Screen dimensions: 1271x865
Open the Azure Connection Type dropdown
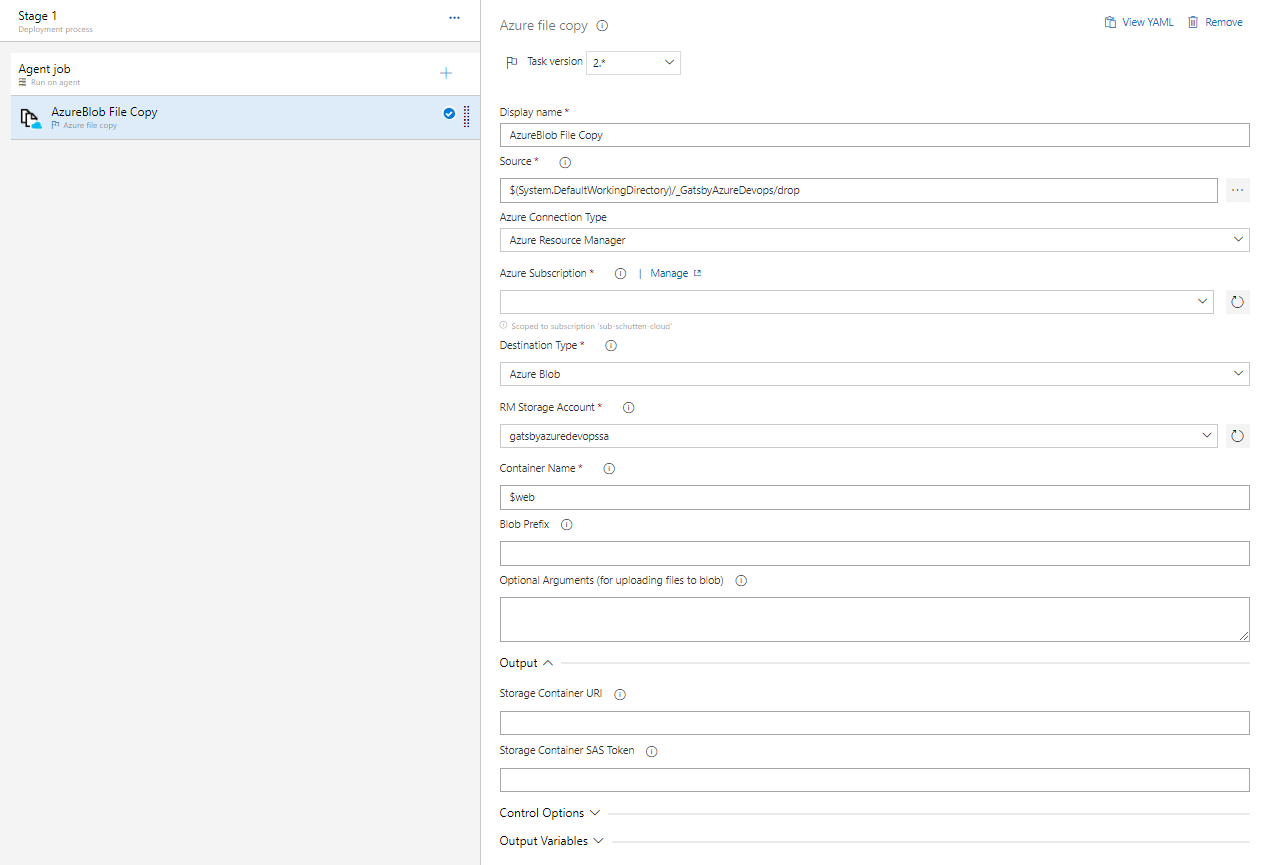(x=874, y=240)
